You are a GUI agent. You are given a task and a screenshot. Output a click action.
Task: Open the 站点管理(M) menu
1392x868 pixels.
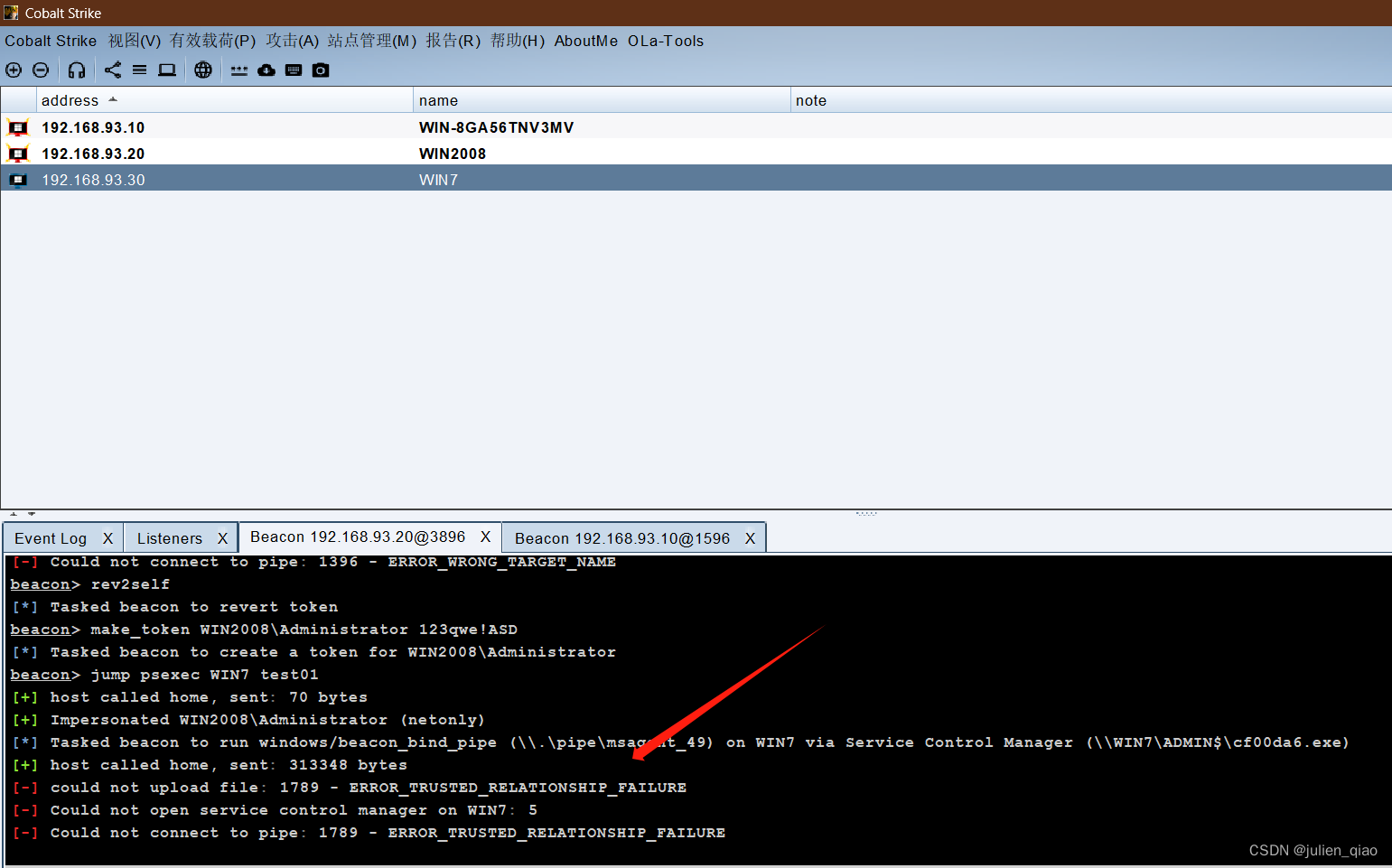click(x=372, y=41)
